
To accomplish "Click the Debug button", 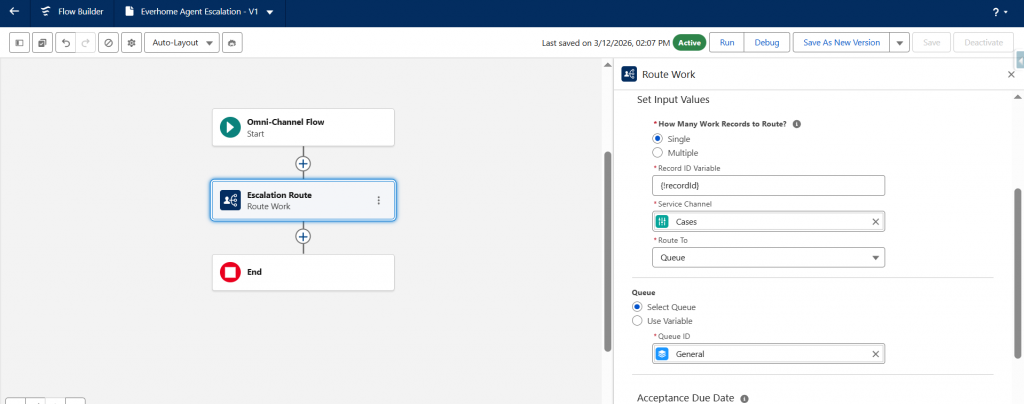I will pos(766,43).
